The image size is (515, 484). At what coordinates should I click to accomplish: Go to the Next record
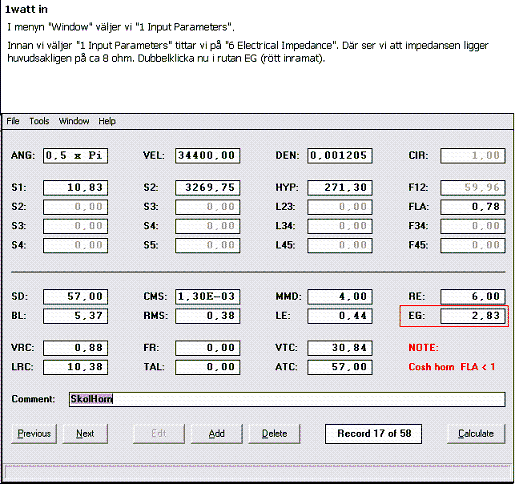pyautogui.click(x=85, y=434)
